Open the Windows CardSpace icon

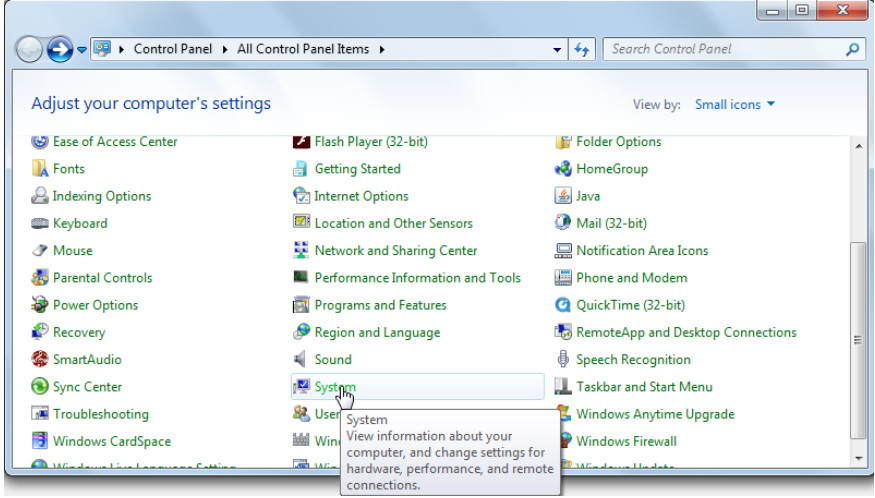click(x=40, y=441)
